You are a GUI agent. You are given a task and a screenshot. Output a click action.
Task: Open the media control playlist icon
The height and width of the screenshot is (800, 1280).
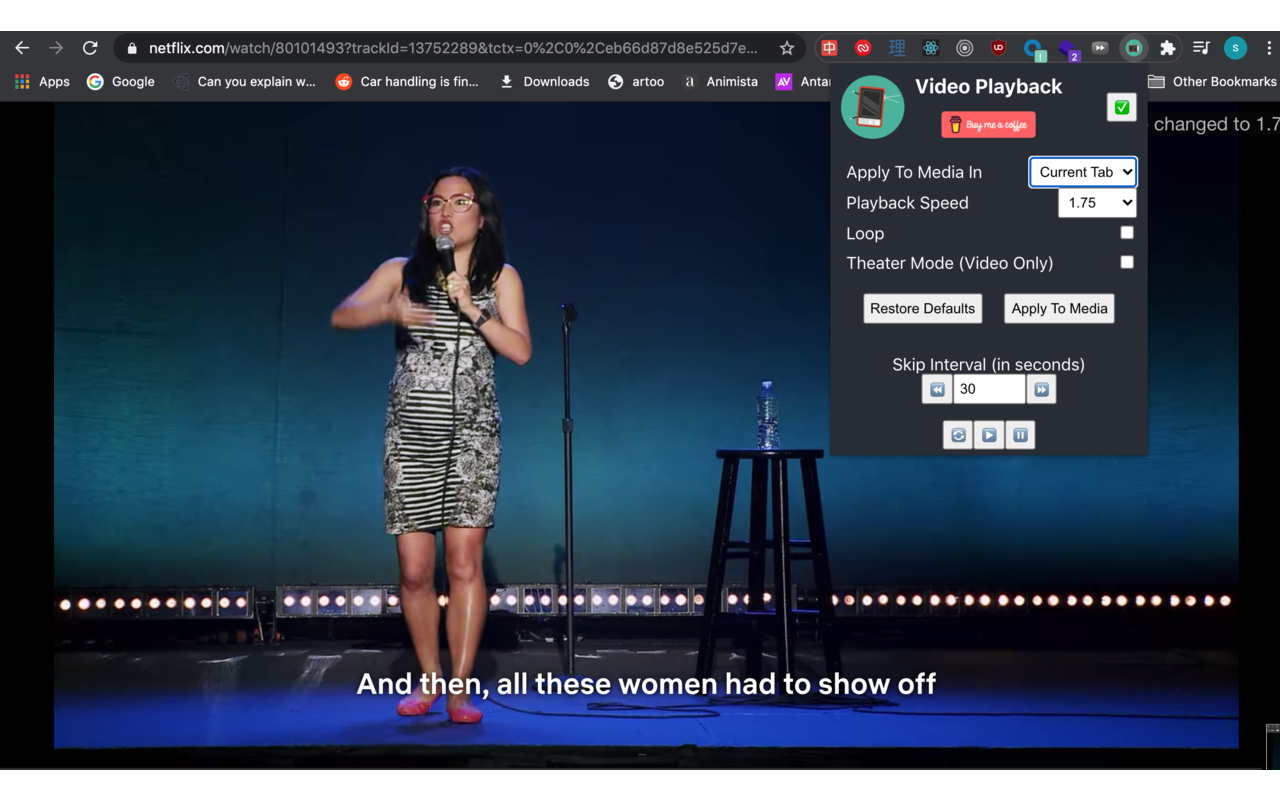click(1201, 48)
